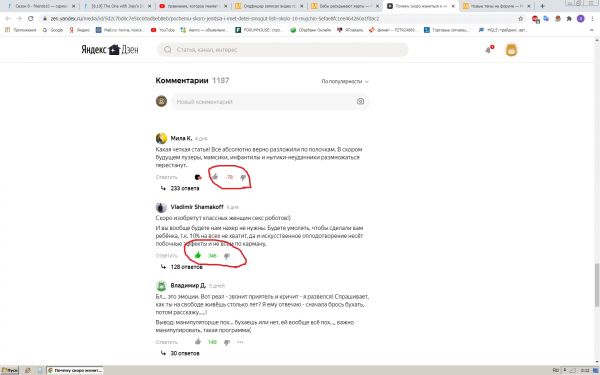The width and height of the screenshot is (600, 375).
Task: Click the Новый комментарий input field
Action: coord(264,102)
